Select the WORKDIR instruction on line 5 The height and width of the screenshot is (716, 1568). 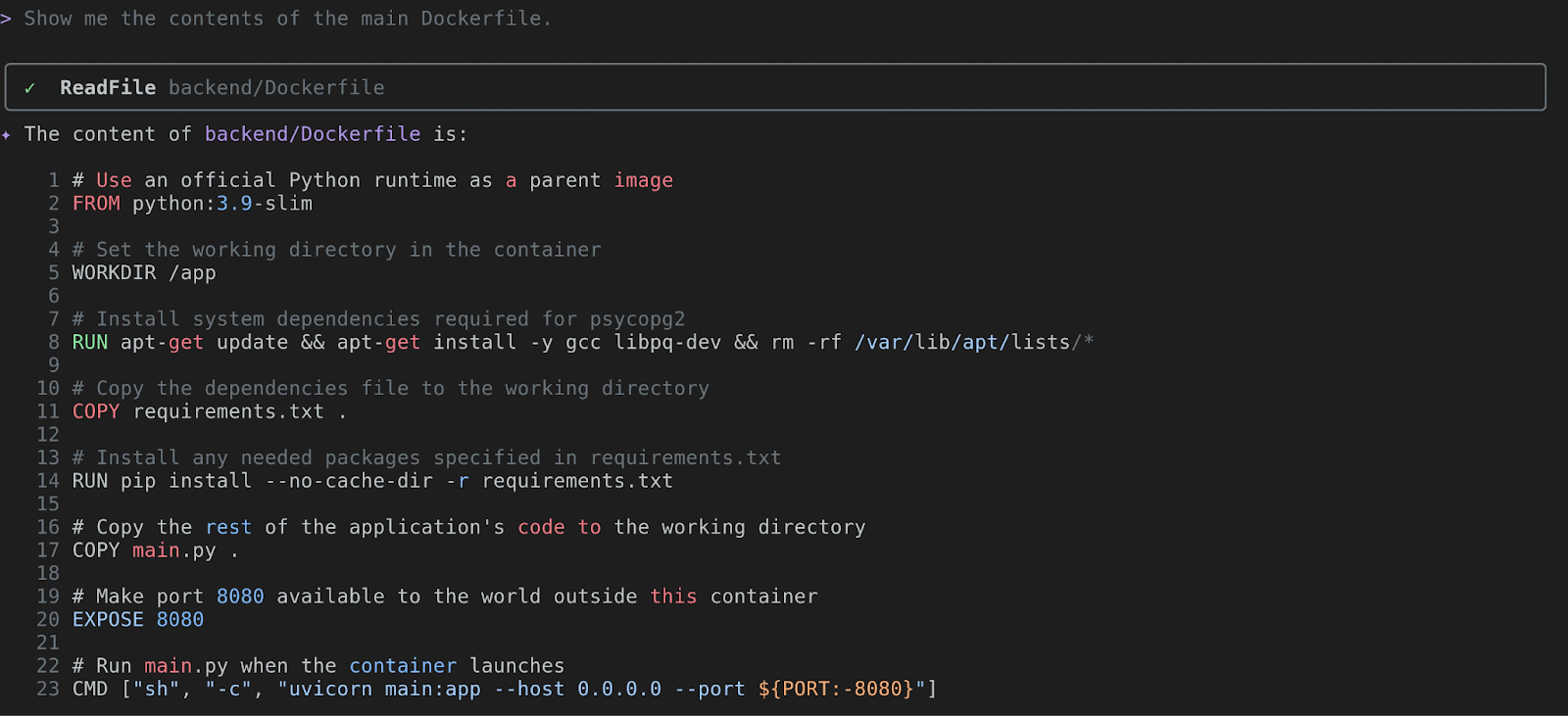[114, 273]
